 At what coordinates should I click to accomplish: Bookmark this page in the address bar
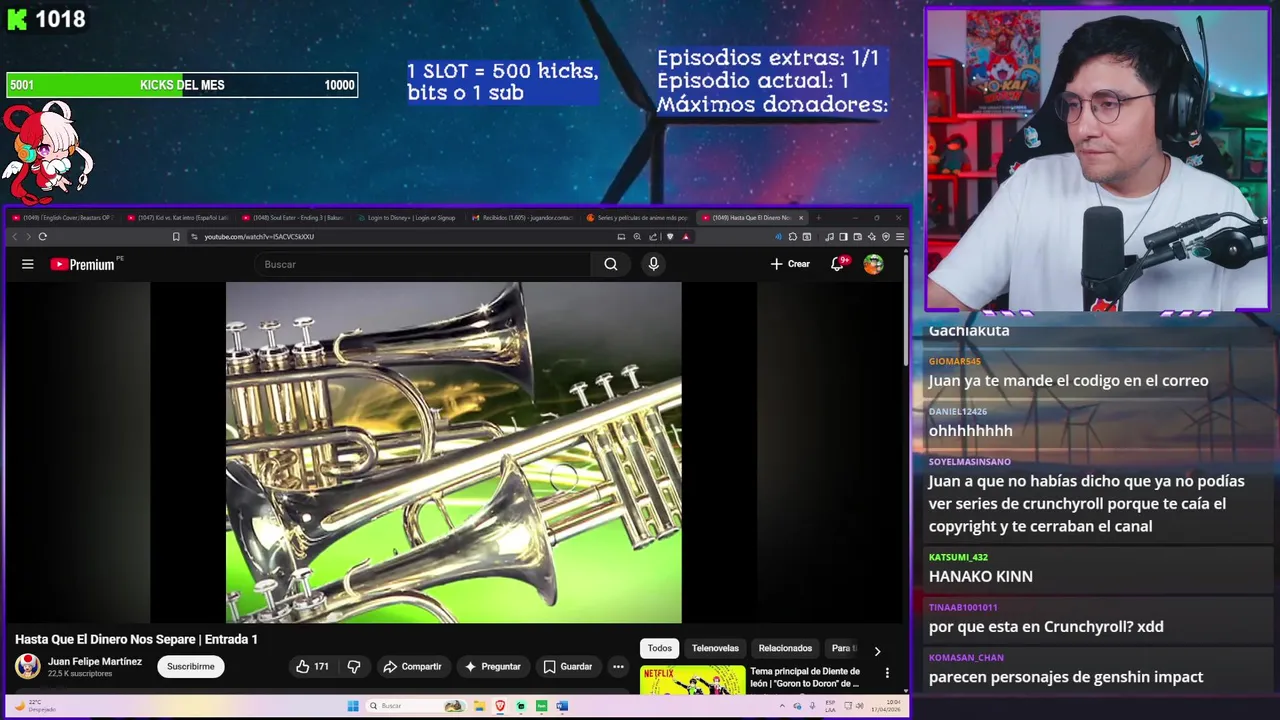pos(176,237)
